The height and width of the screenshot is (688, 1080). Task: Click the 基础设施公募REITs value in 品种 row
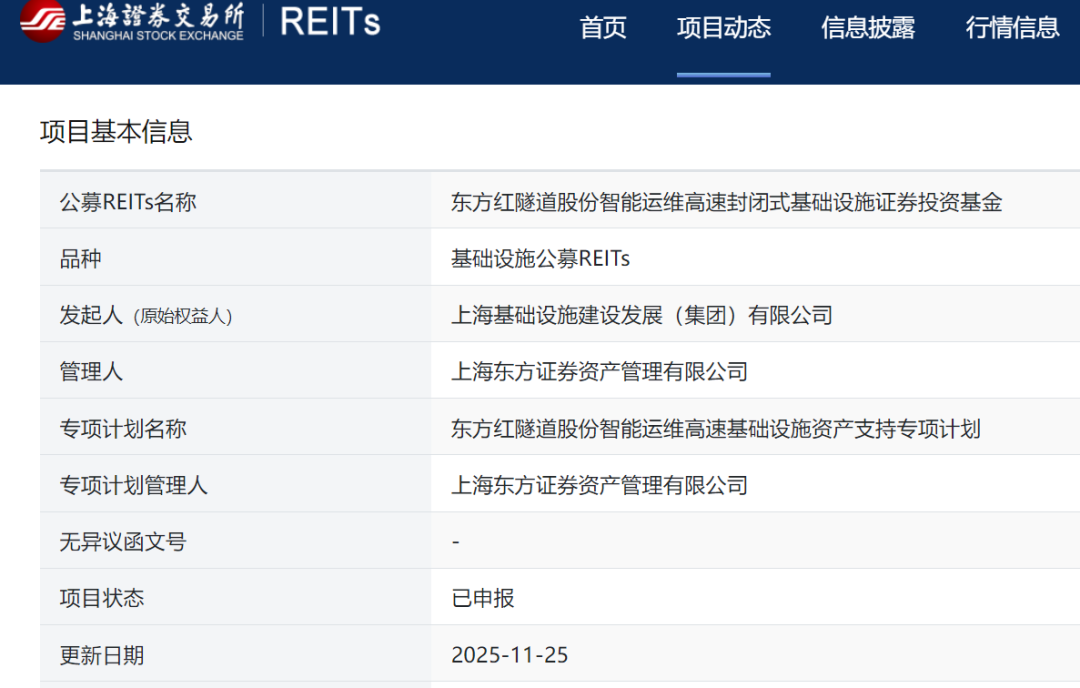coord(540,259)
